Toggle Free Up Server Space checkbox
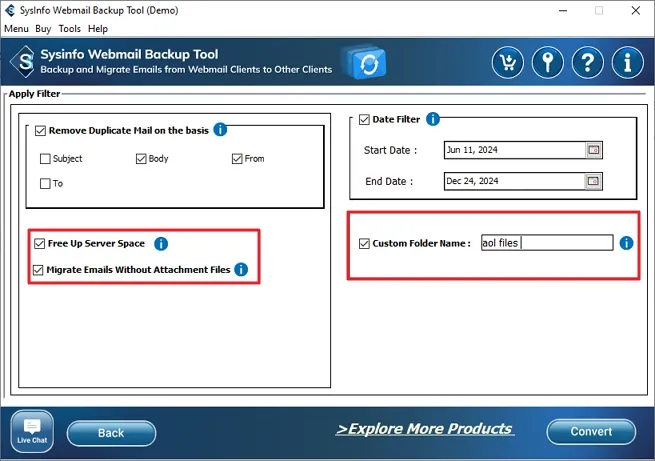The width and height of the screenshot is (655, 461). pos(39,243)
